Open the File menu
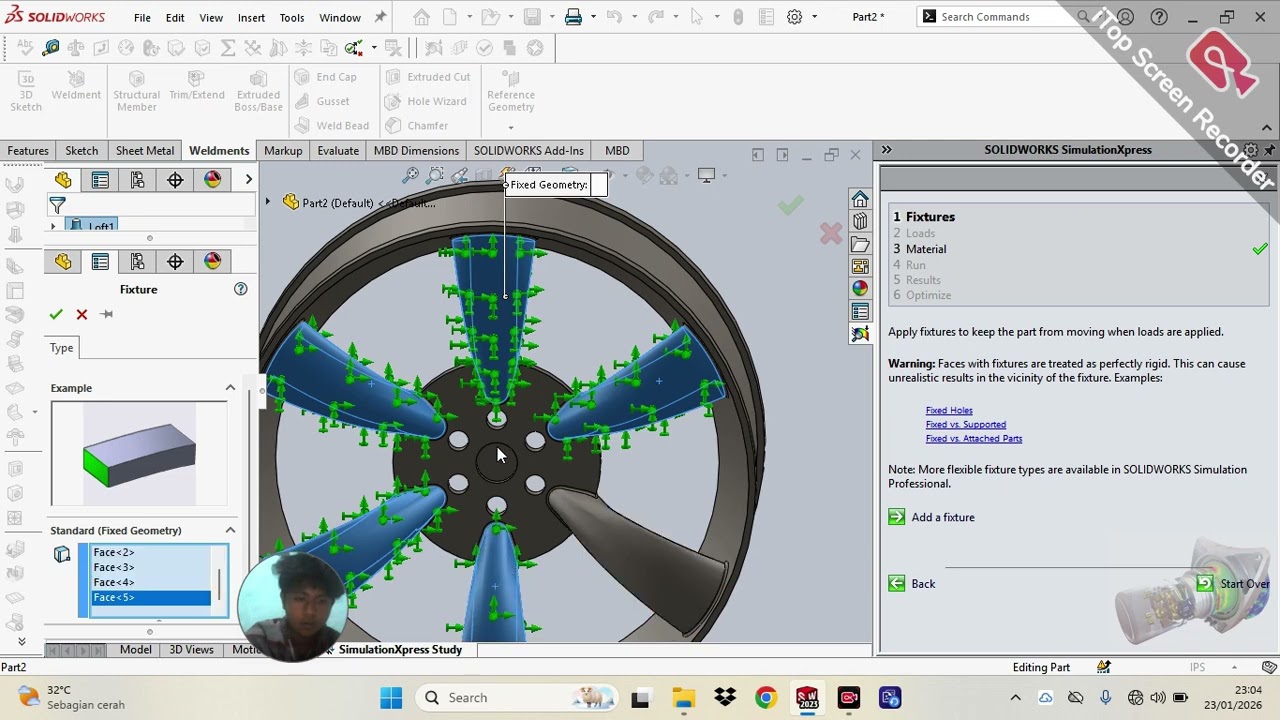Screen dimensions: 1280x720 142,17
